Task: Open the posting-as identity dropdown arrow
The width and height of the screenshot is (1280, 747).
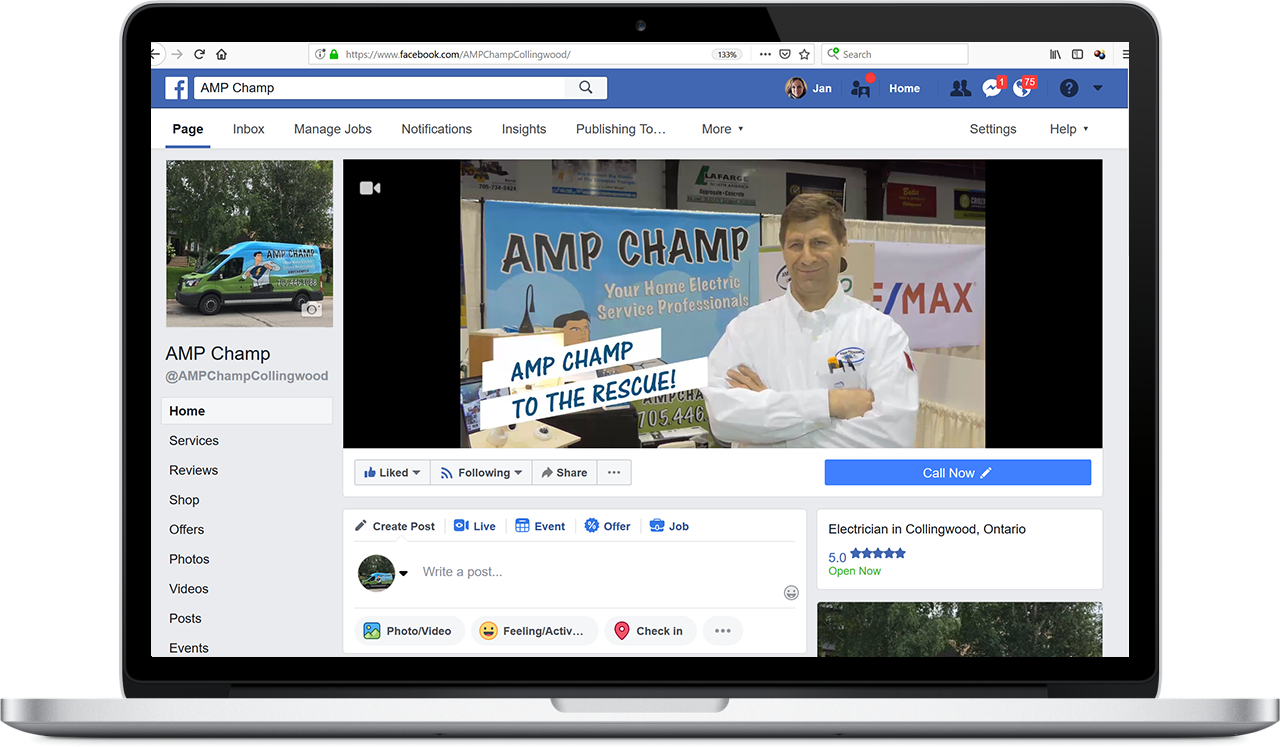Action: [x=404, y=574]
